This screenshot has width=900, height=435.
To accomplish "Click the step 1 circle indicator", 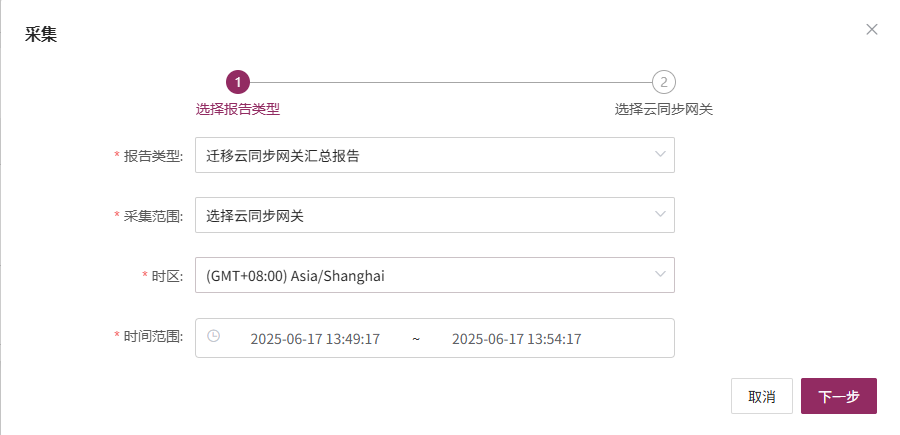I will [238, 82].
